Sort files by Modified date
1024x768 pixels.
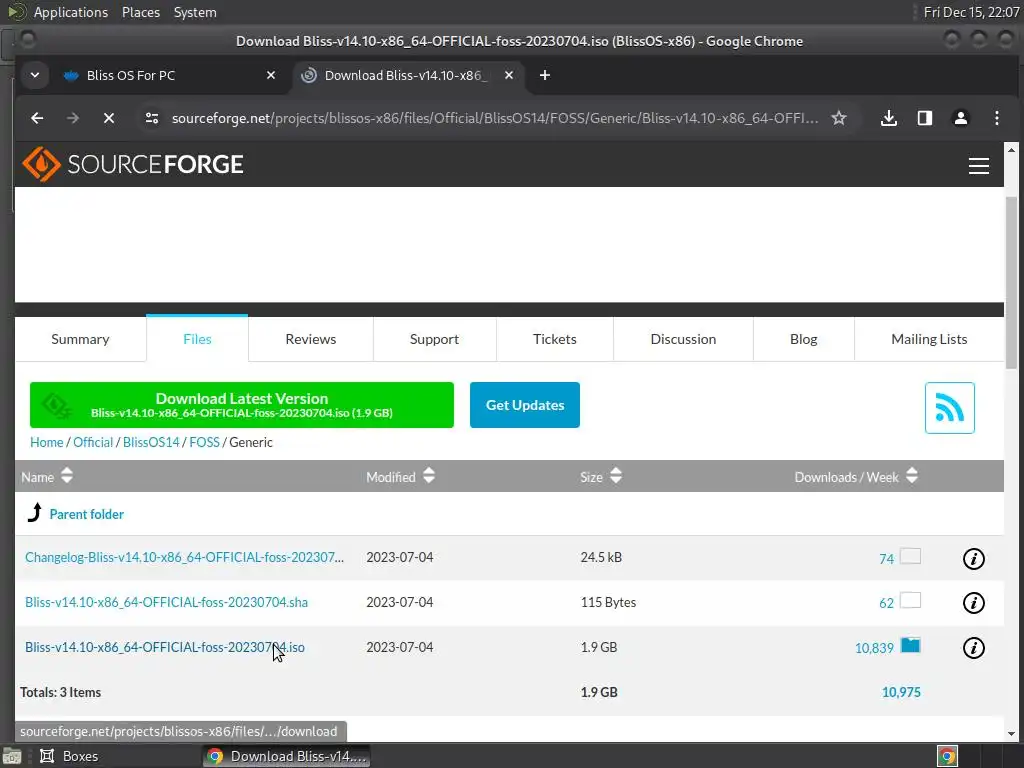400,477
